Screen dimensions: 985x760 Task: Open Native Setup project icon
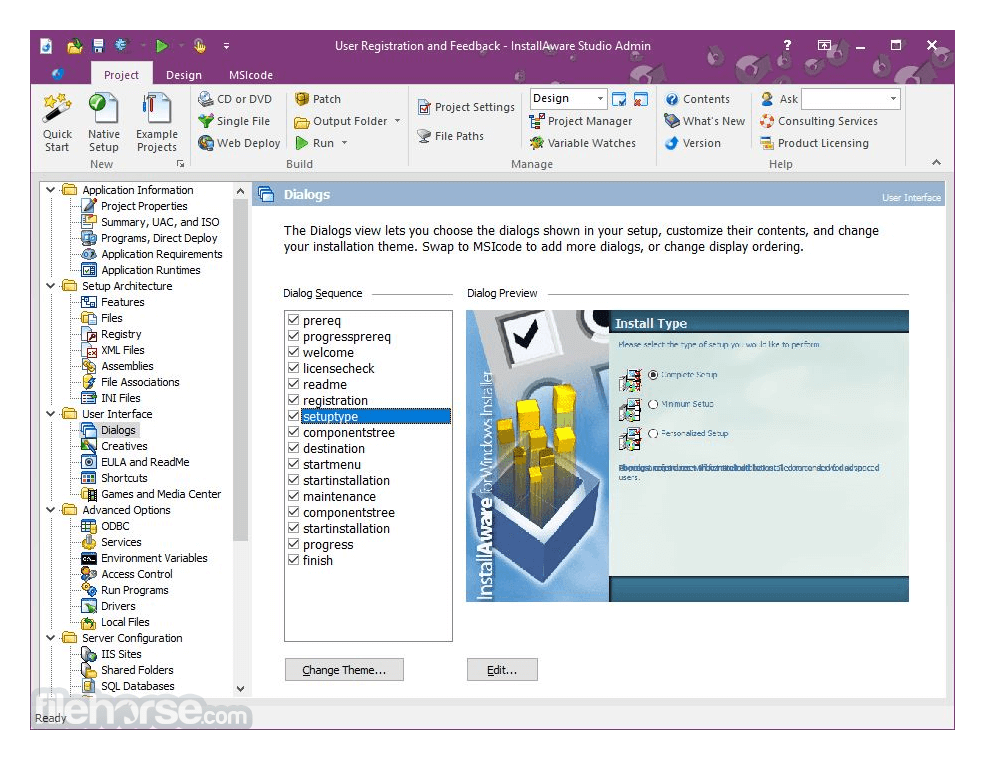point(104,122)
